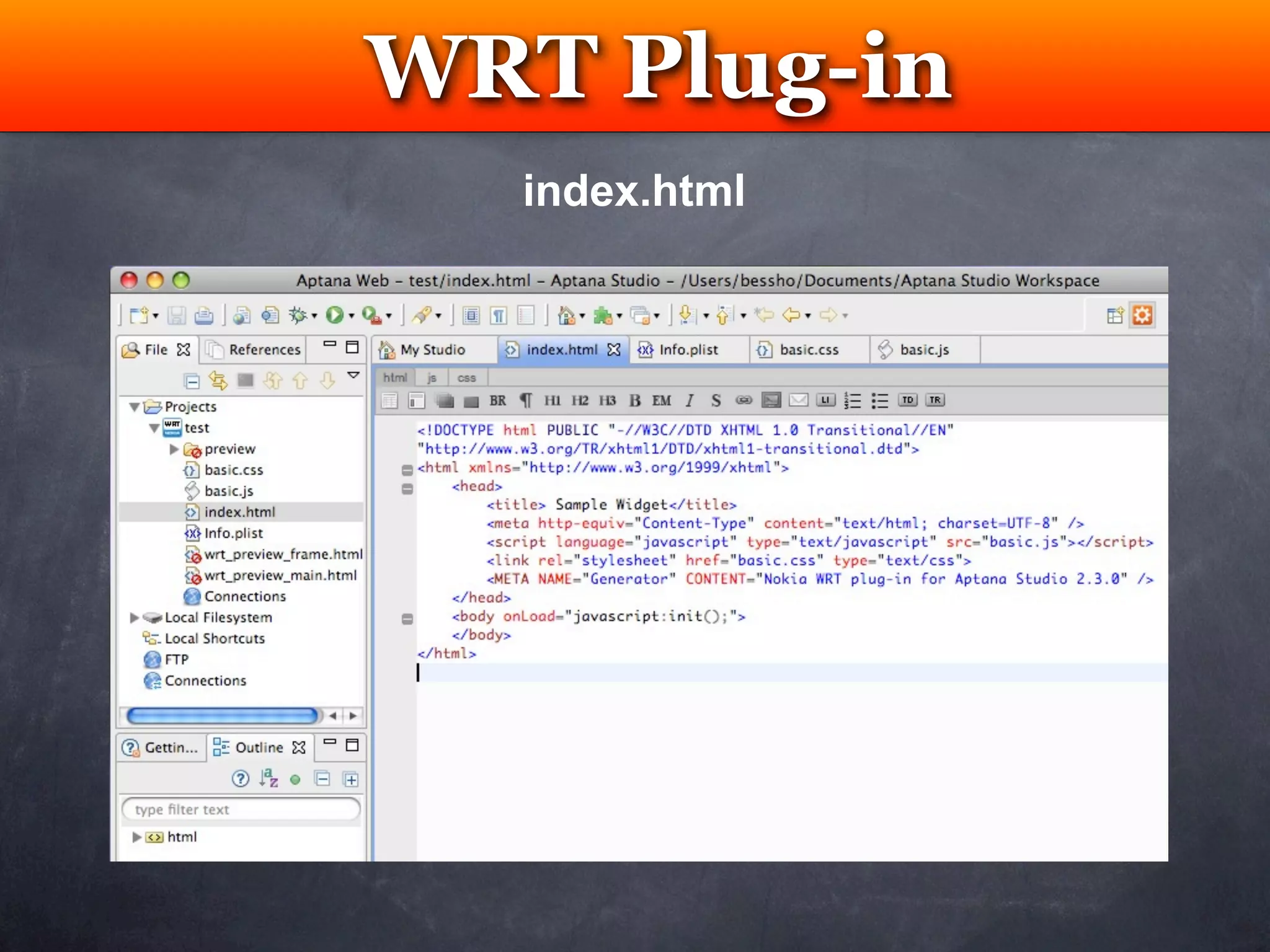The width and height of the screenshot is (1270, 952).
Task: Insert a BR line break tag
Action: click(498, 400)
